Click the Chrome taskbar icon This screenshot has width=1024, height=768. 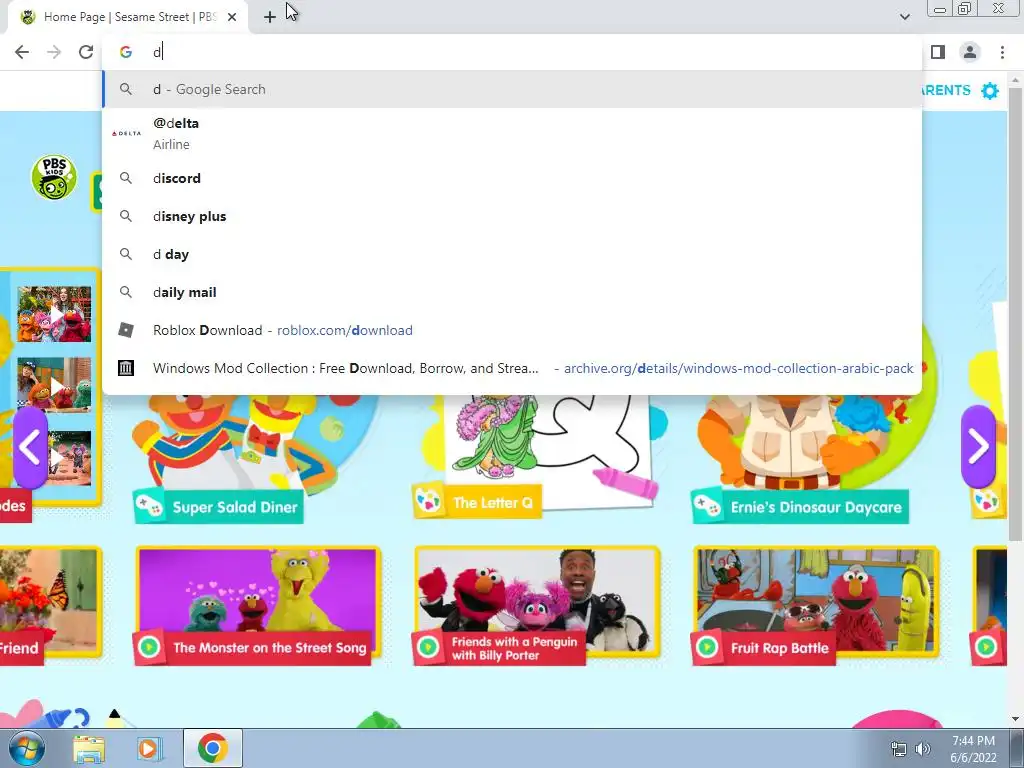pyautogui.click(x=212, y=748)
